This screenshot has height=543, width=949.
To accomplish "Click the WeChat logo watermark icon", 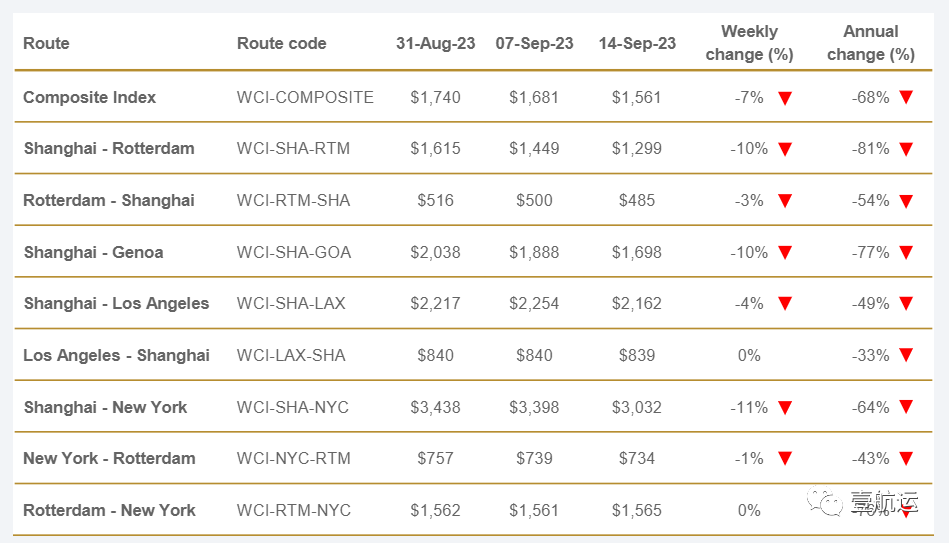I will pyautogui.click(x=824, y=502).
